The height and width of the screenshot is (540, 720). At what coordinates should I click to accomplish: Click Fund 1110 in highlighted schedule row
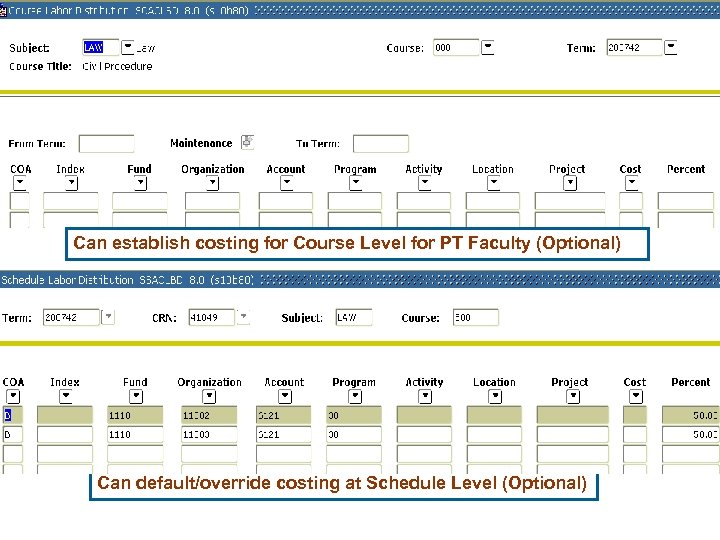pyautogui.click(x=135, y=415)
